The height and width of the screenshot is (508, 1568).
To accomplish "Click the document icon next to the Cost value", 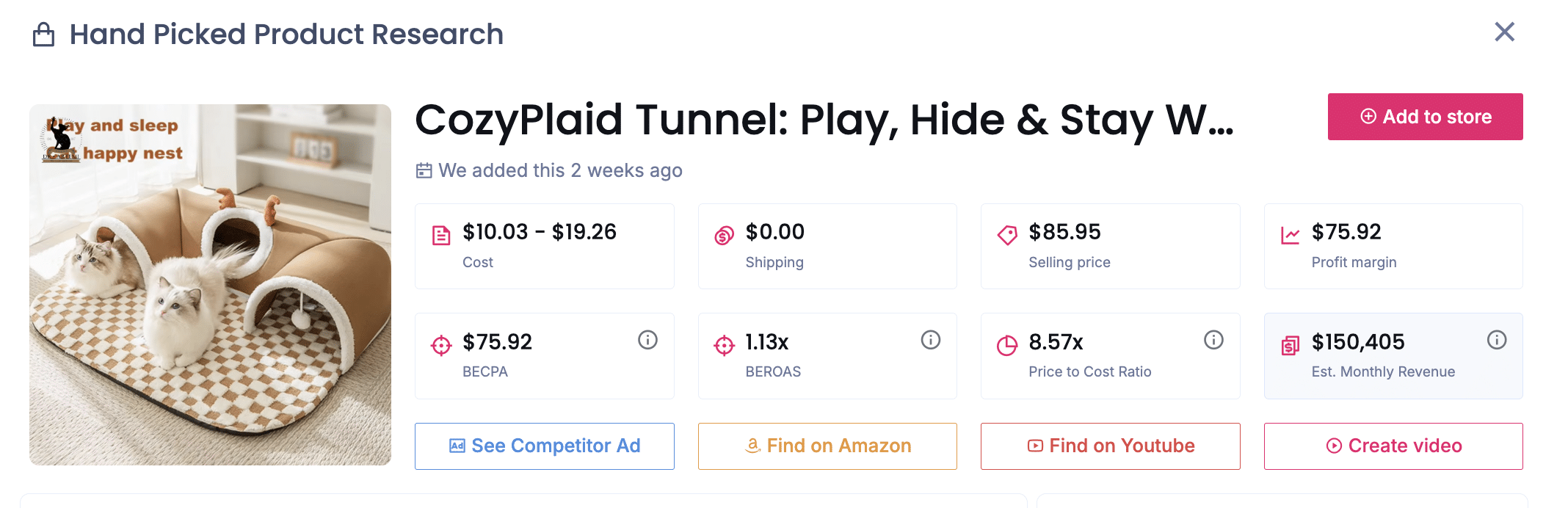I will tap(440, 233).
